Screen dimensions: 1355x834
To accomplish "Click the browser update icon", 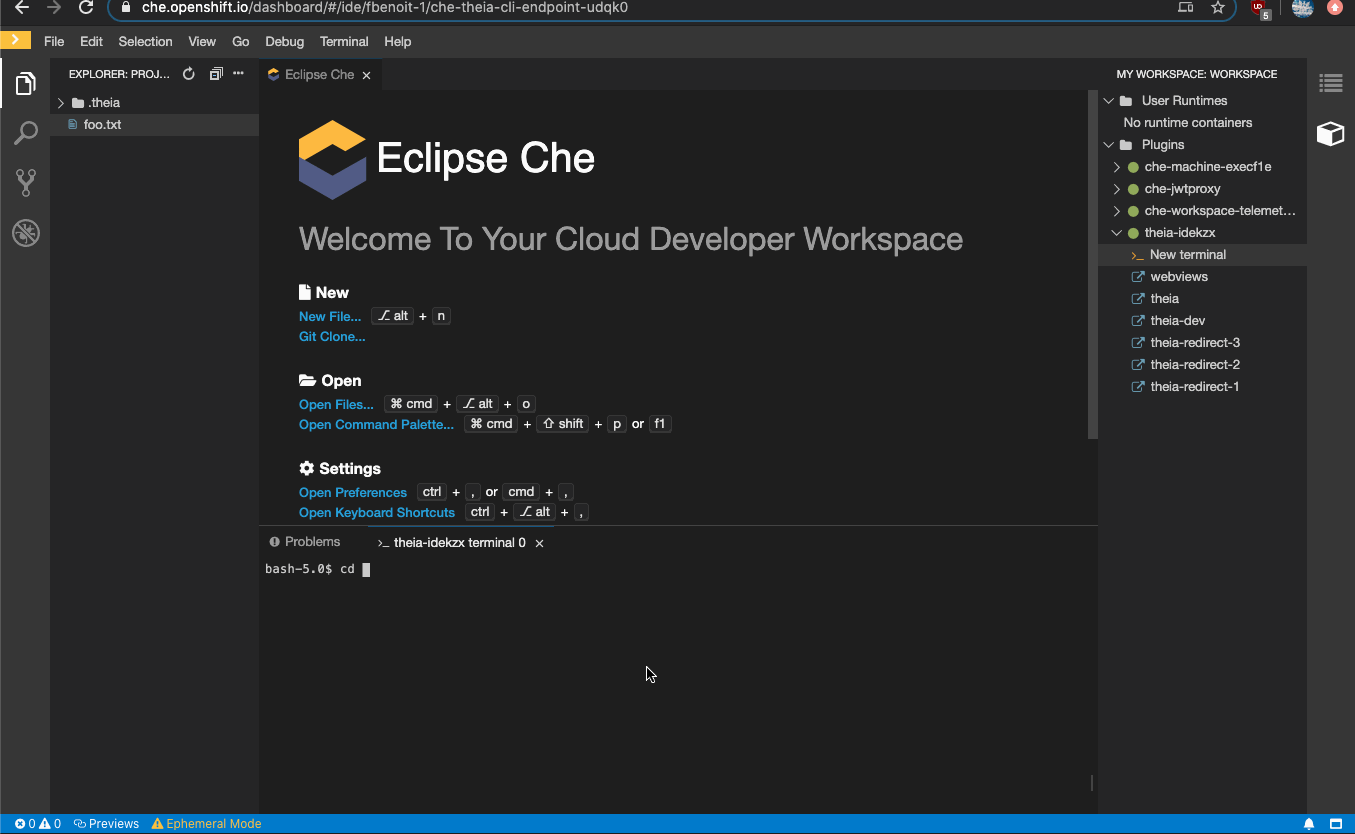I will coord(1335,8).
